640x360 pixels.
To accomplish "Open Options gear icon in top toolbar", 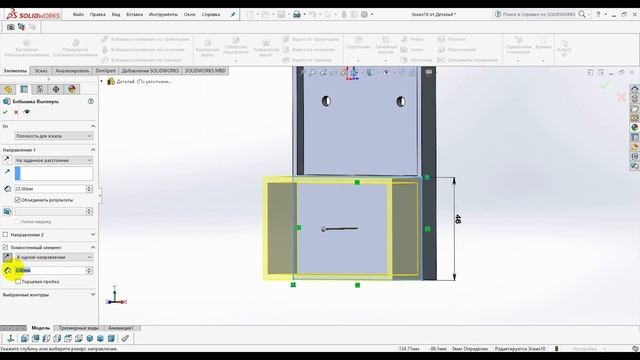I will pyautogui.click(x=364, y=14).
